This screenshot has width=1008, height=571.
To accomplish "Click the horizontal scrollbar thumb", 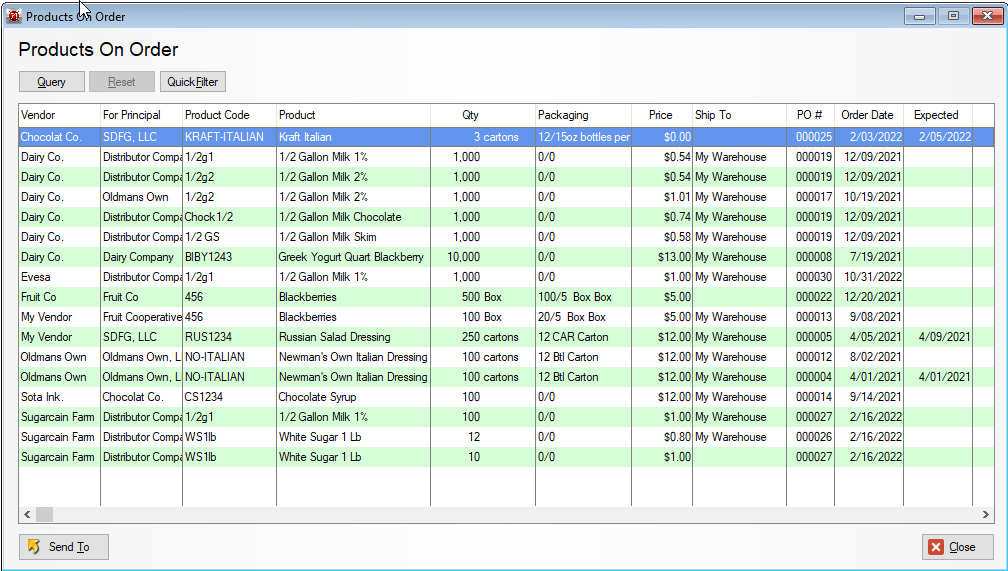I will coord(44,514).
